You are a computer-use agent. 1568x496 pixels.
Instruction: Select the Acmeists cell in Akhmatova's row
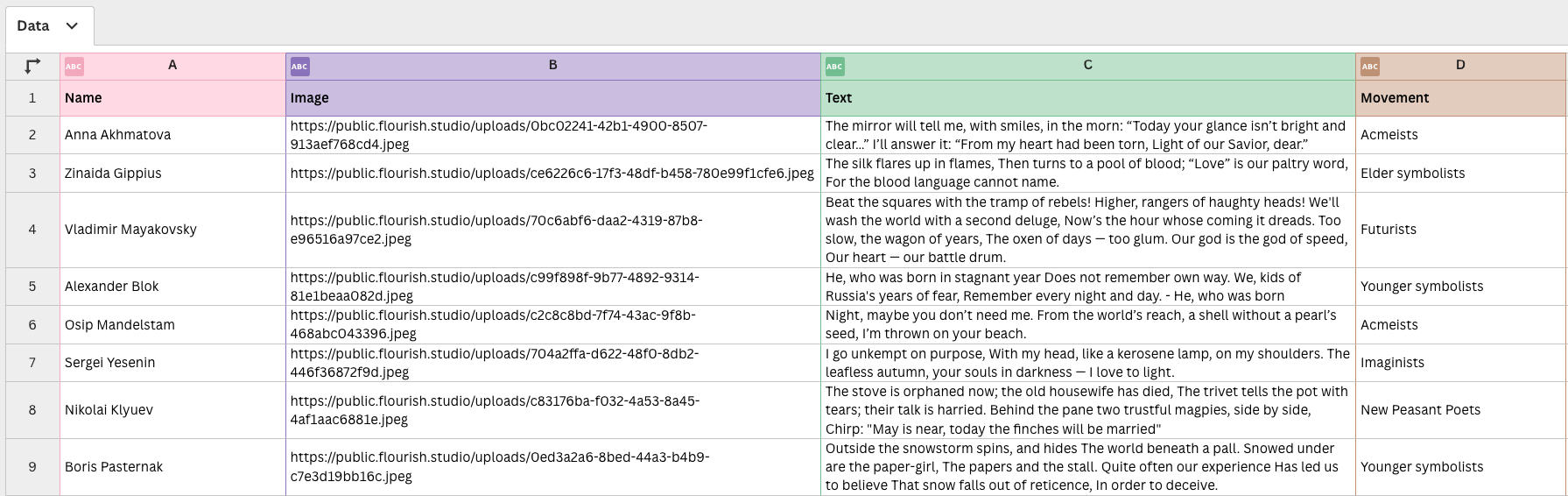coord(1460,135)
